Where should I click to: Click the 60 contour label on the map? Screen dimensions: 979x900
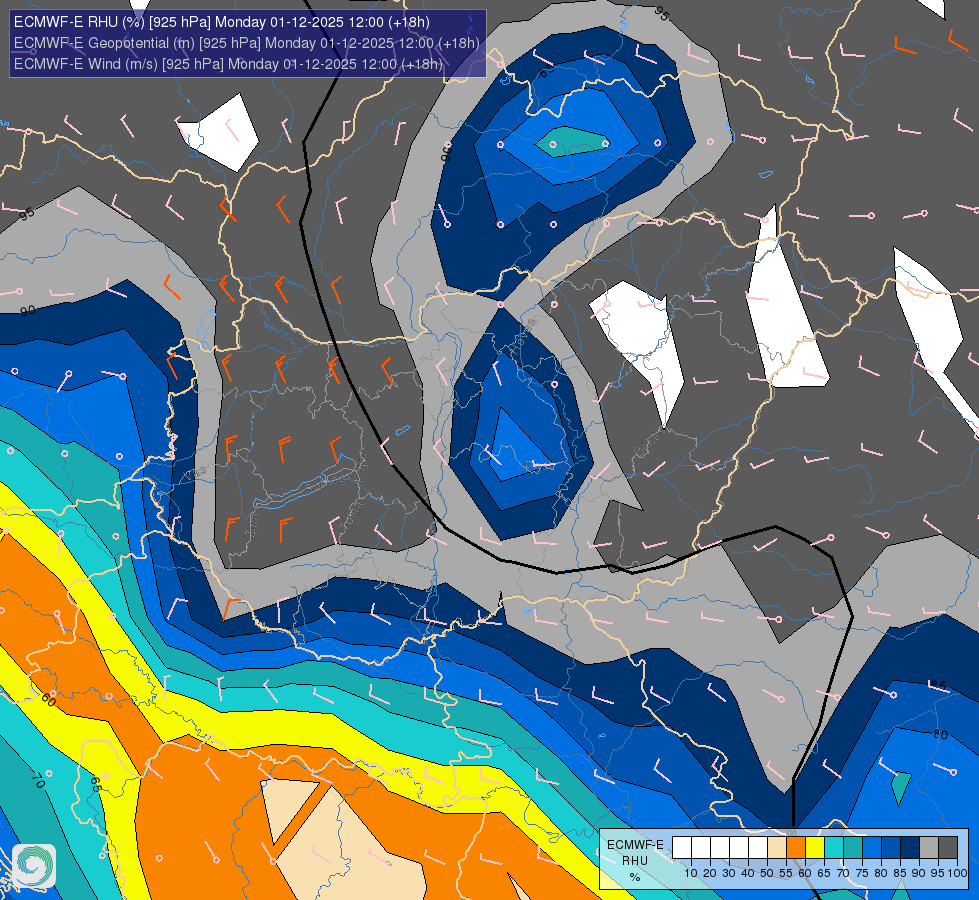49,700
